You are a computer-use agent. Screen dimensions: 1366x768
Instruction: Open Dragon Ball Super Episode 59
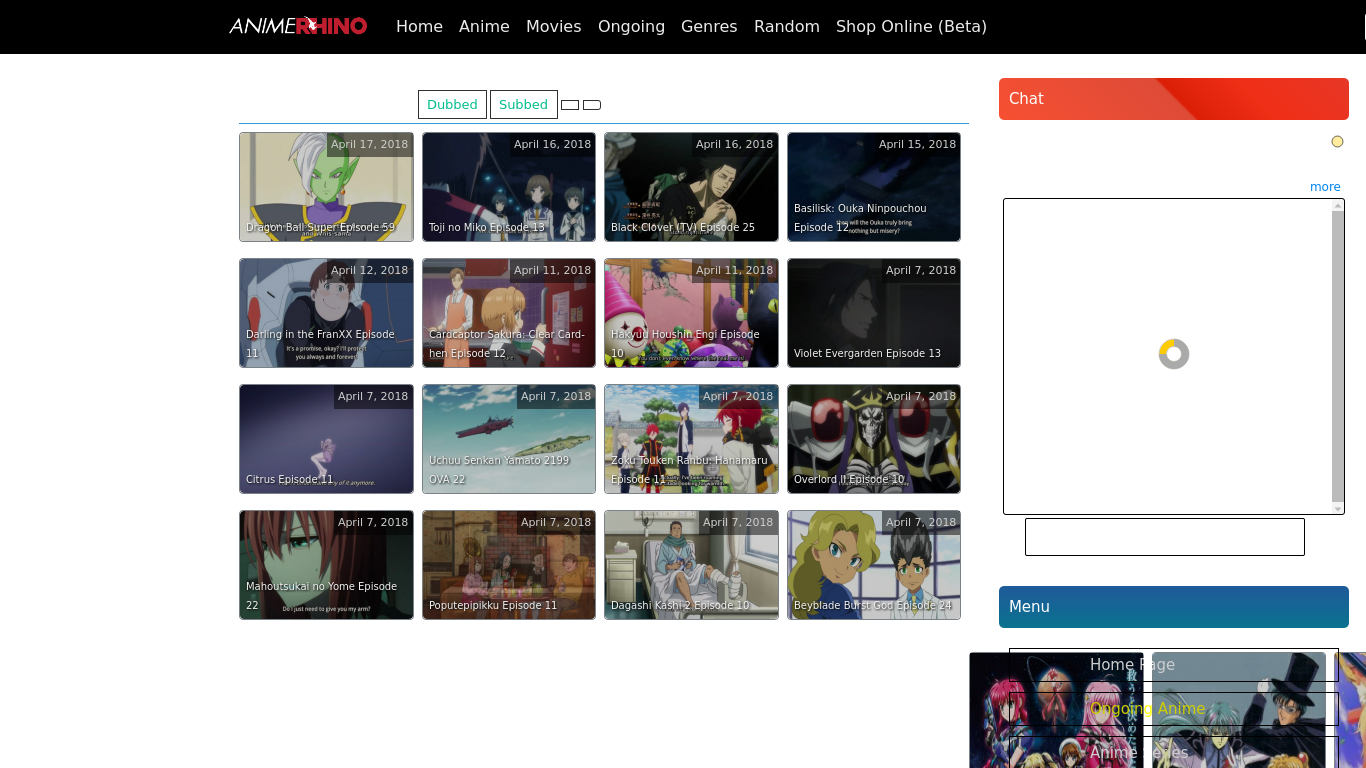click(x=326, y=187)
